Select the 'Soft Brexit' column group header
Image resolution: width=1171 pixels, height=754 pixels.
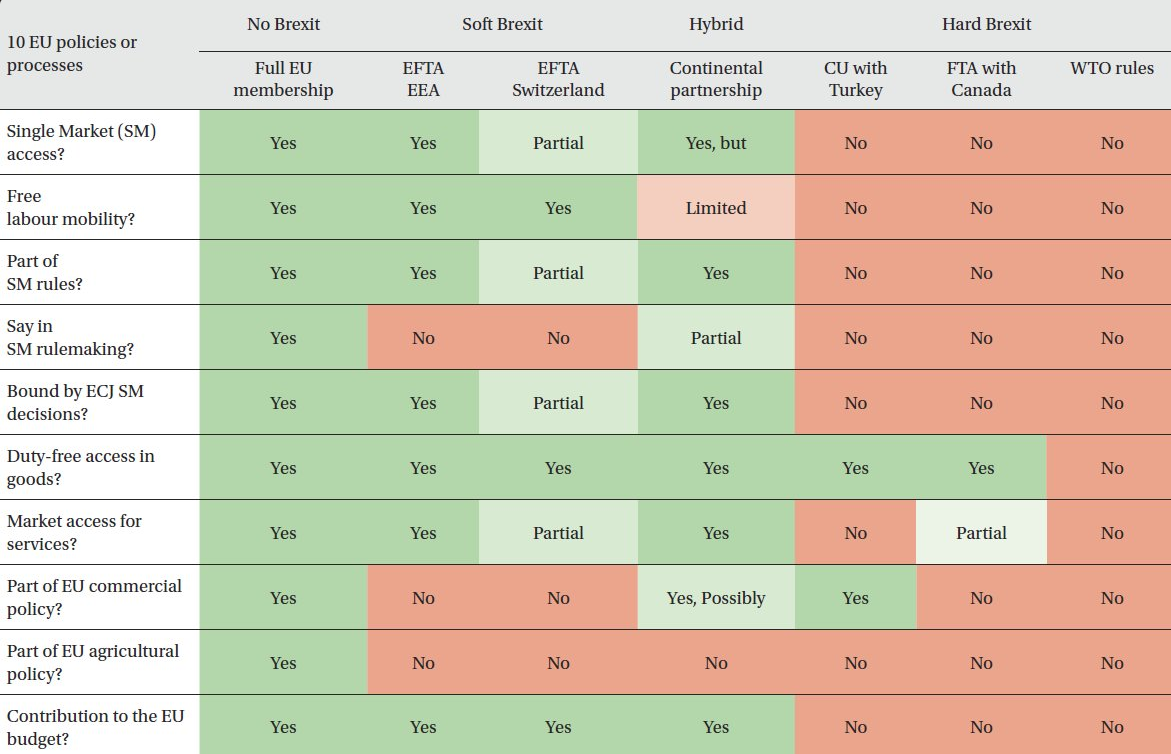click(502, 25)
